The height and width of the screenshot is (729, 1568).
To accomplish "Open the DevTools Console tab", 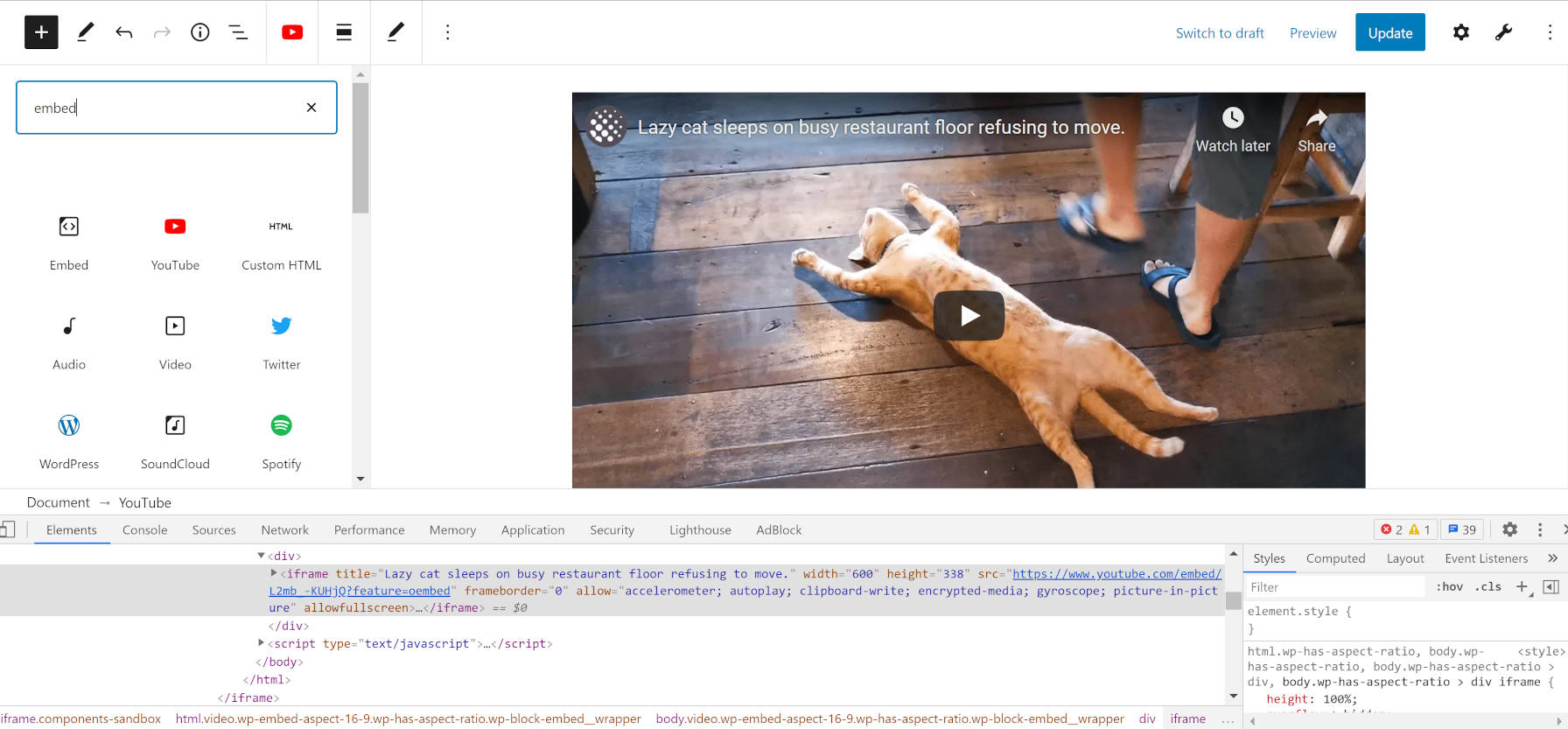I will click(x=145, y=529).
